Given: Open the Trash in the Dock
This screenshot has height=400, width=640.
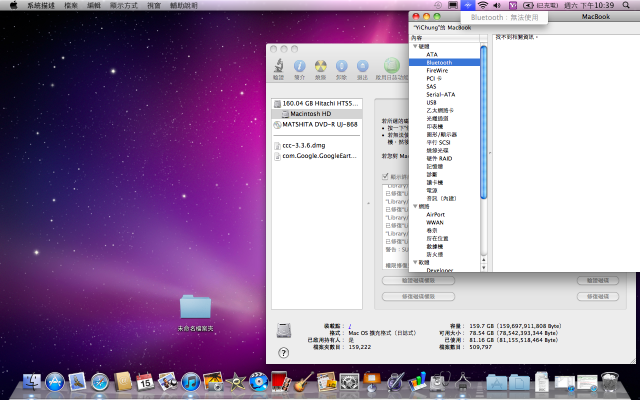Looking at the screenshot, I should coord(610,382).
